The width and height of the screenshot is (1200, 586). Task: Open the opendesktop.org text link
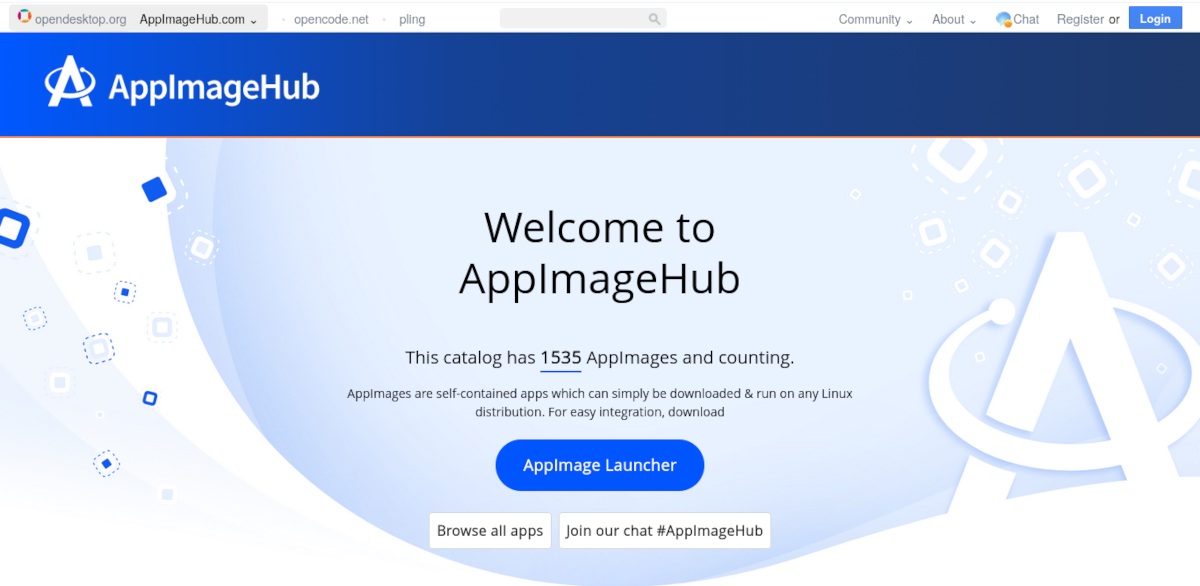80,19
